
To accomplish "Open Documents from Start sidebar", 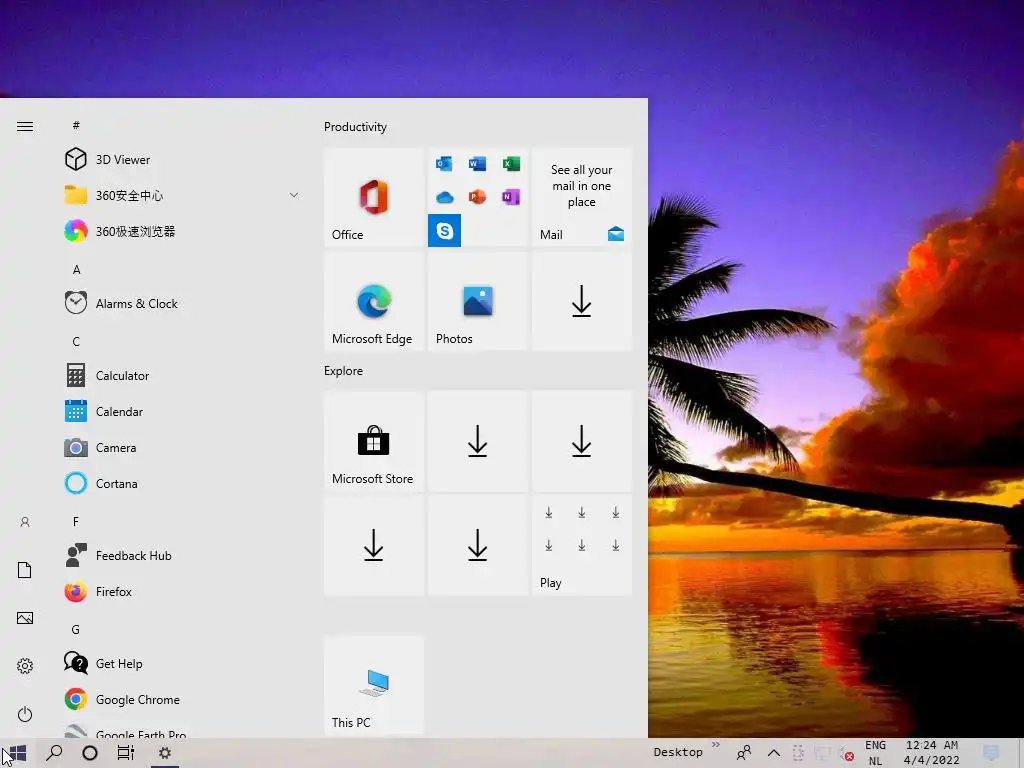I will pyautogui.click(x=25, y=570).
